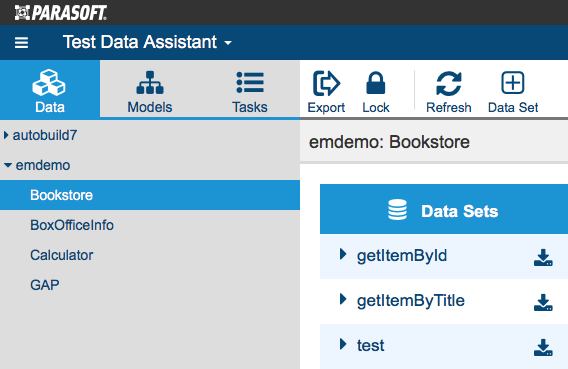Switch to the Models tab
Viewport: 568px width, 369px height.
(x=150, y=92)
